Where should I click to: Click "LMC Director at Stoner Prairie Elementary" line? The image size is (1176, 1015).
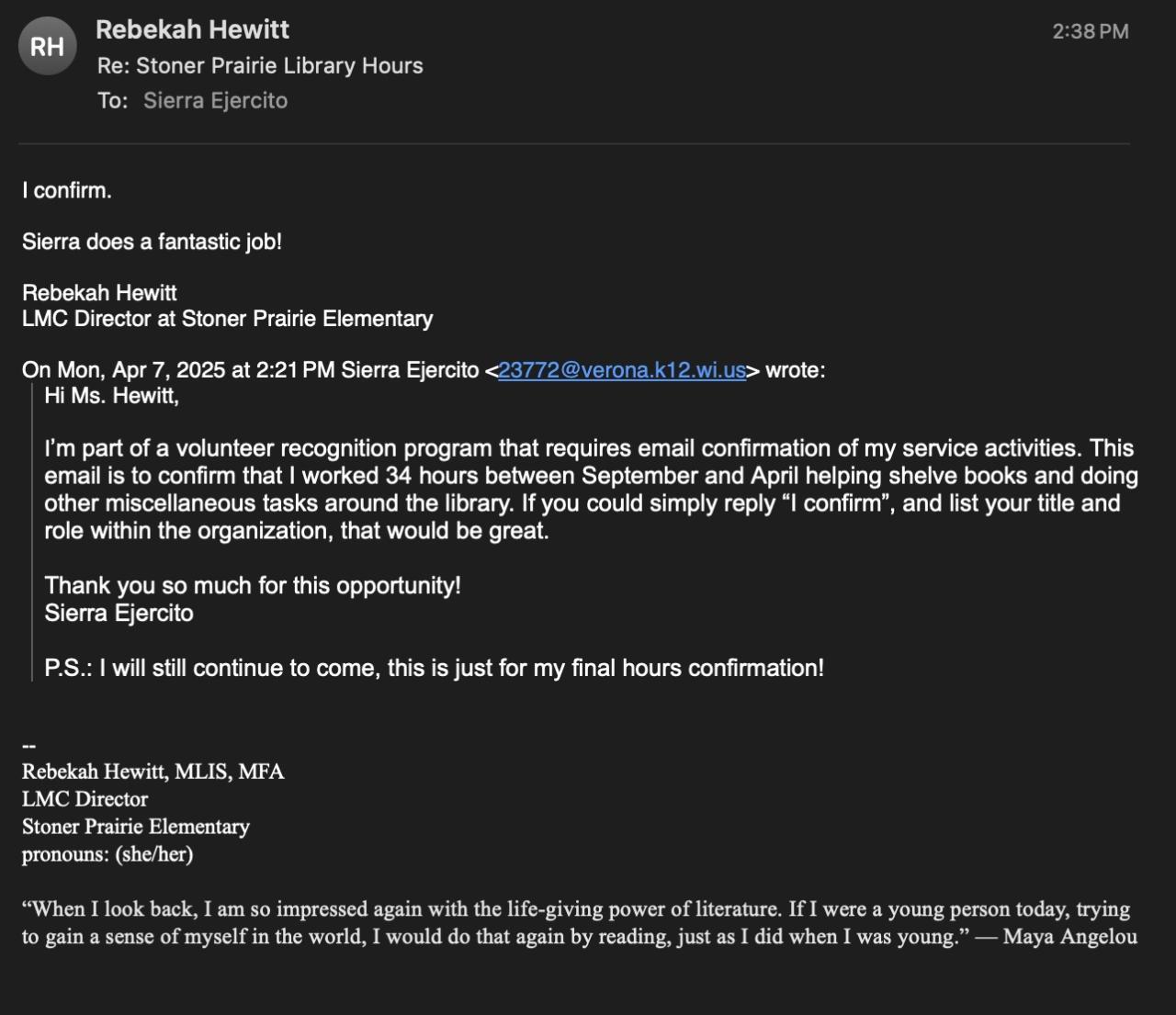pos(227,319)
